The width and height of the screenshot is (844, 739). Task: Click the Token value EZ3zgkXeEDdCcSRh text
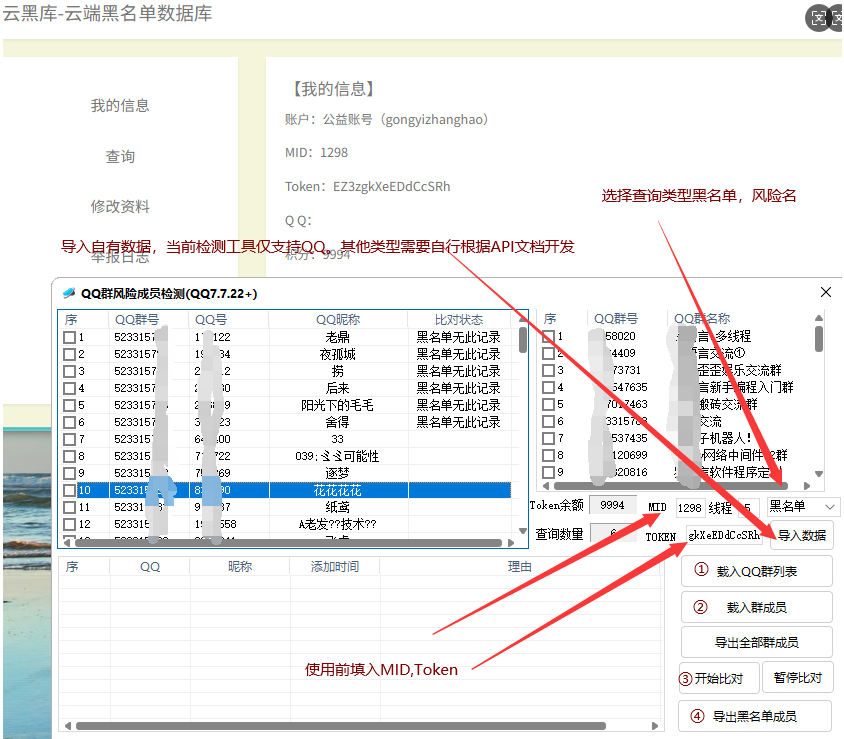pos(391,187)
